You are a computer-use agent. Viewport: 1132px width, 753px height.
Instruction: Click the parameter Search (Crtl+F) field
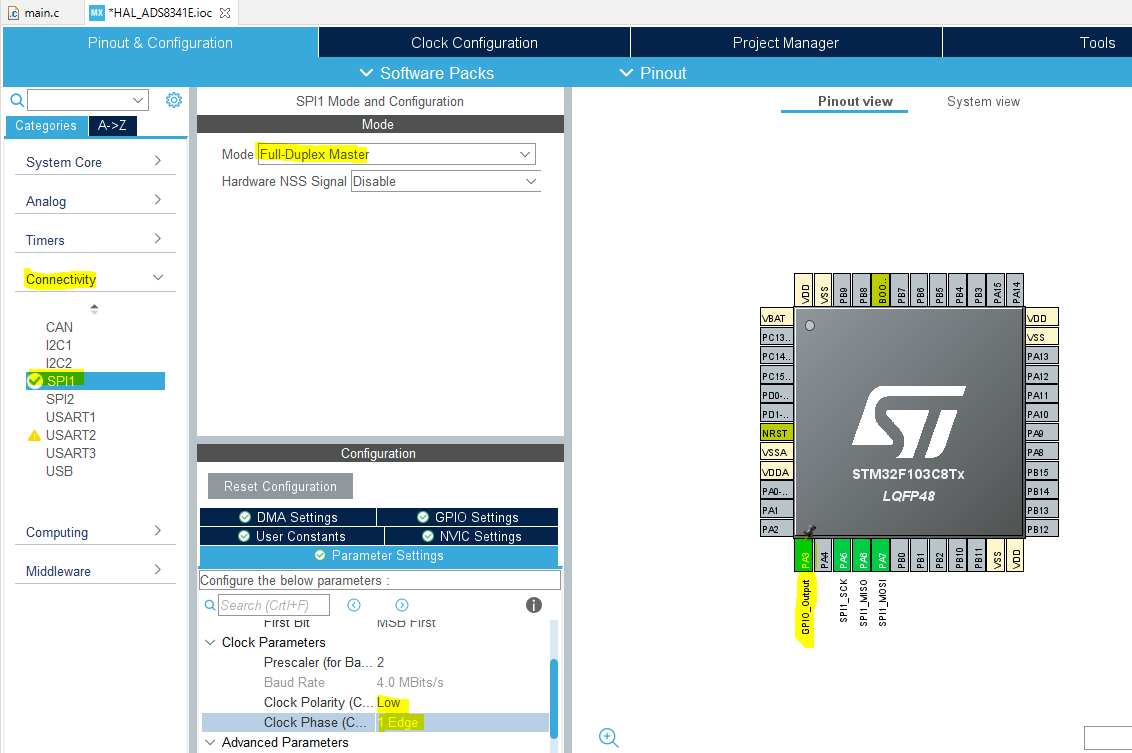click(x=274, y=605)
